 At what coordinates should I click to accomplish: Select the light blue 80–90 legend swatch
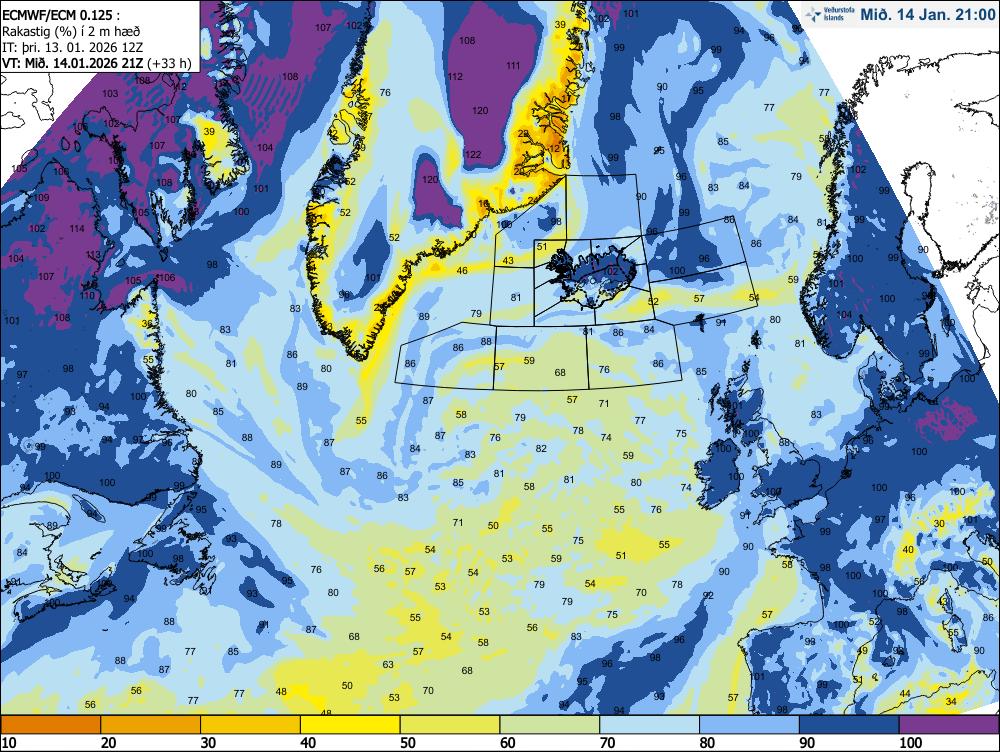(749, 725)
